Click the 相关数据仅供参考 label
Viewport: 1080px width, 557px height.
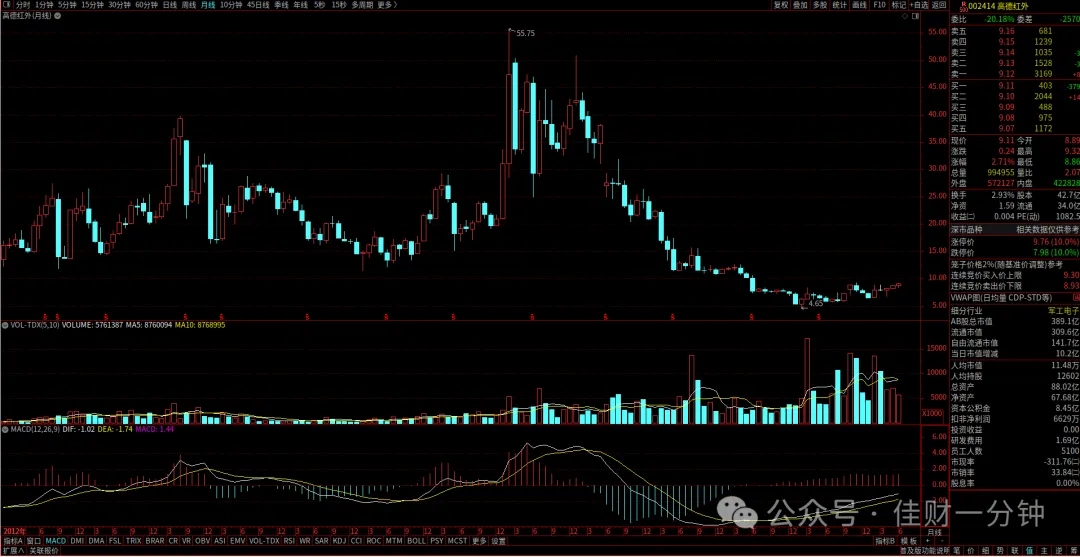click(1046, 229)
